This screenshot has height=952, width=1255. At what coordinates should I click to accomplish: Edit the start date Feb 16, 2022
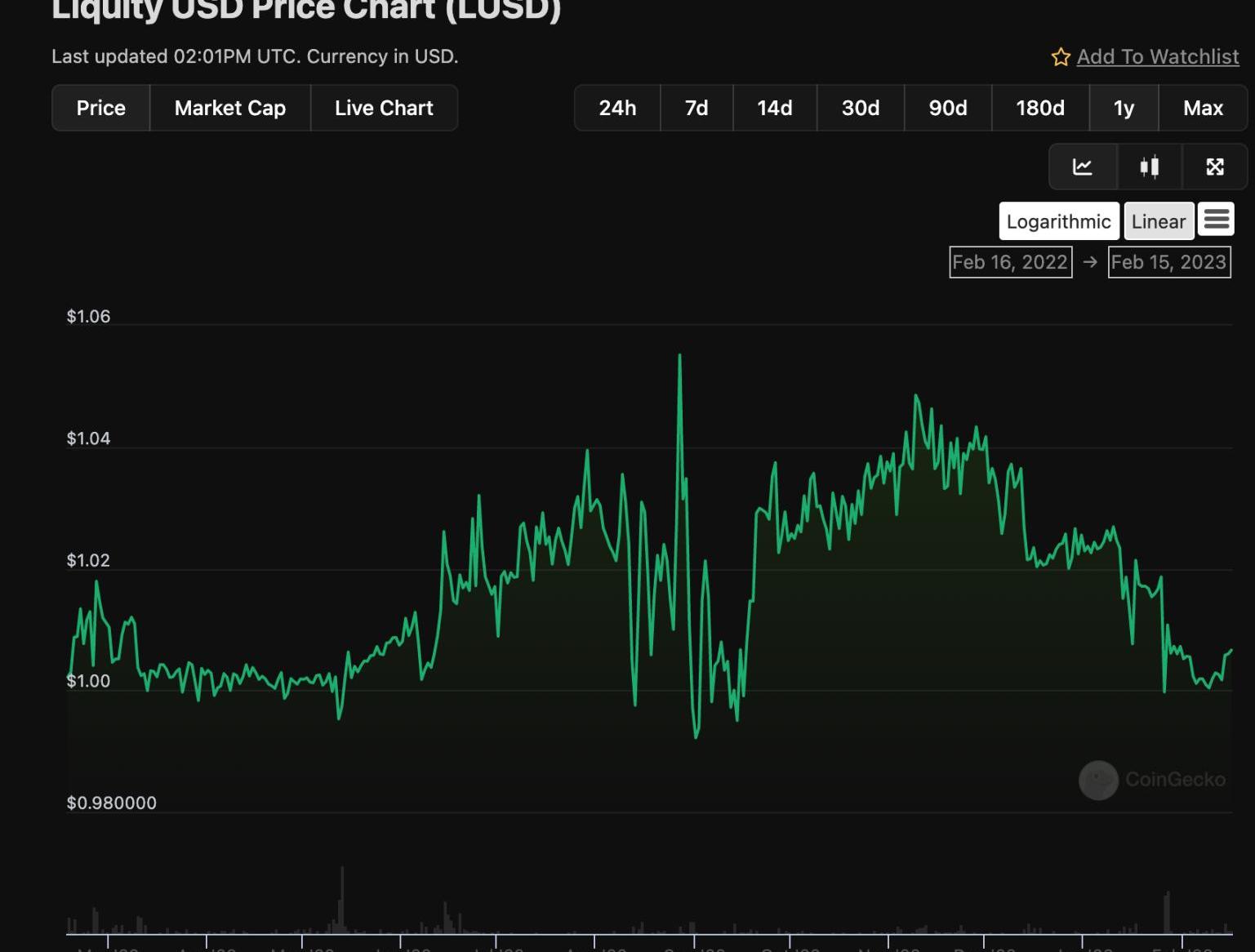pos(1010,262)
